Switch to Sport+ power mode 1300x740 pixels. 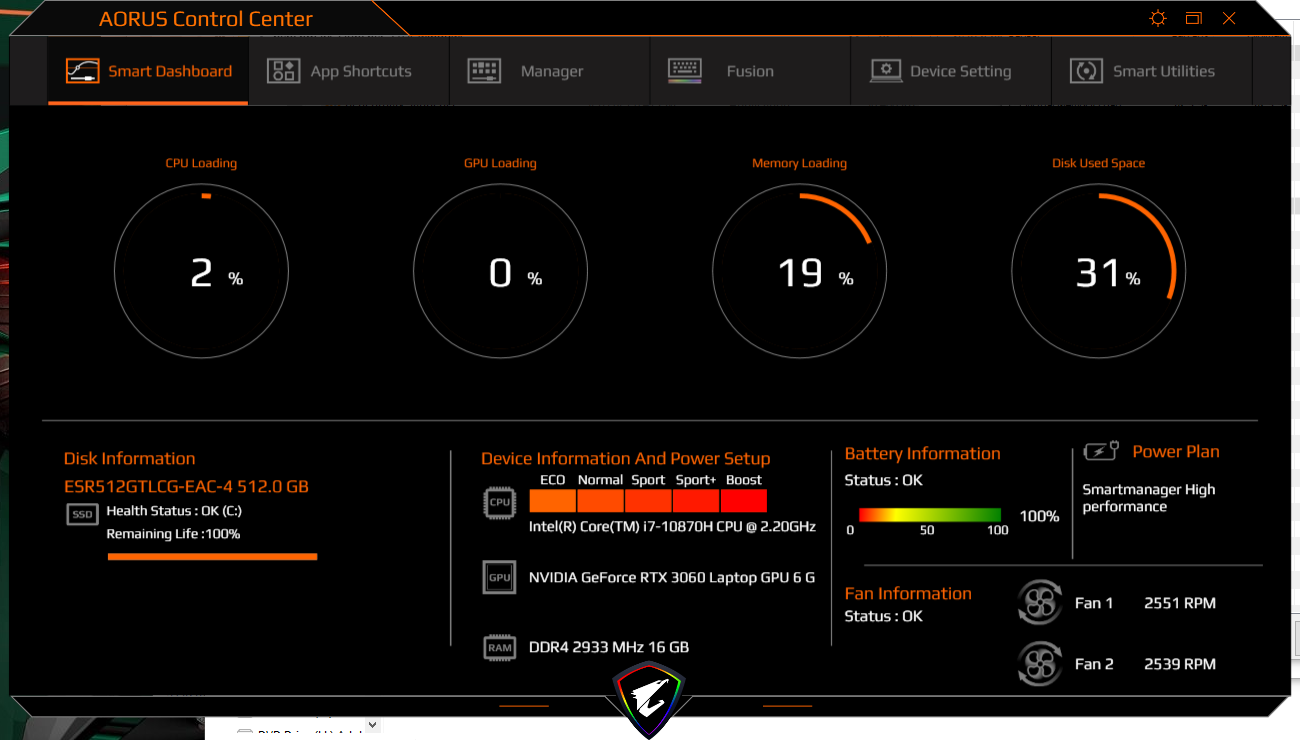tap(695, 501)
